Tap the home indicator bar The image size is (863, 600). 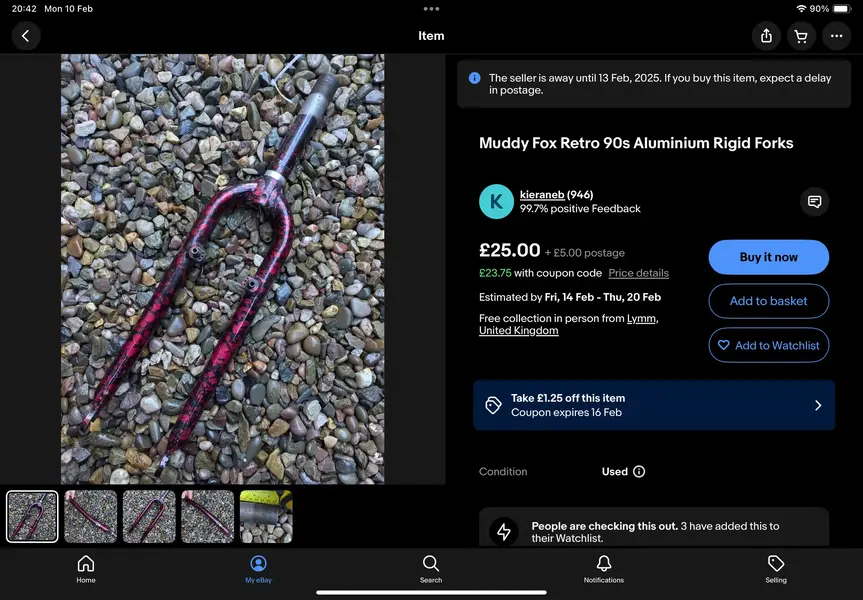point(432,593)
